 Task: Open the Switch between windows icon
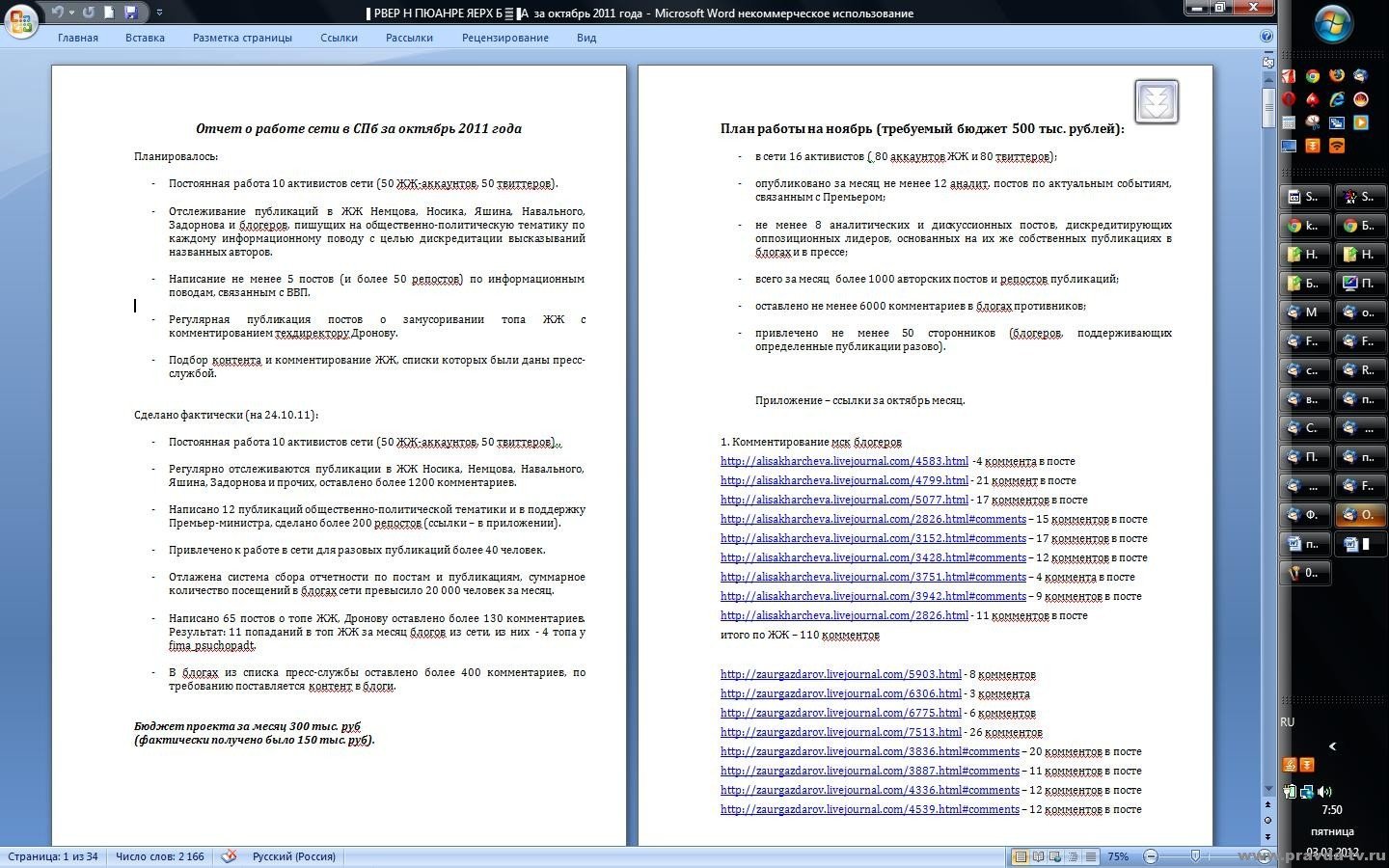tap(1337, 122)
